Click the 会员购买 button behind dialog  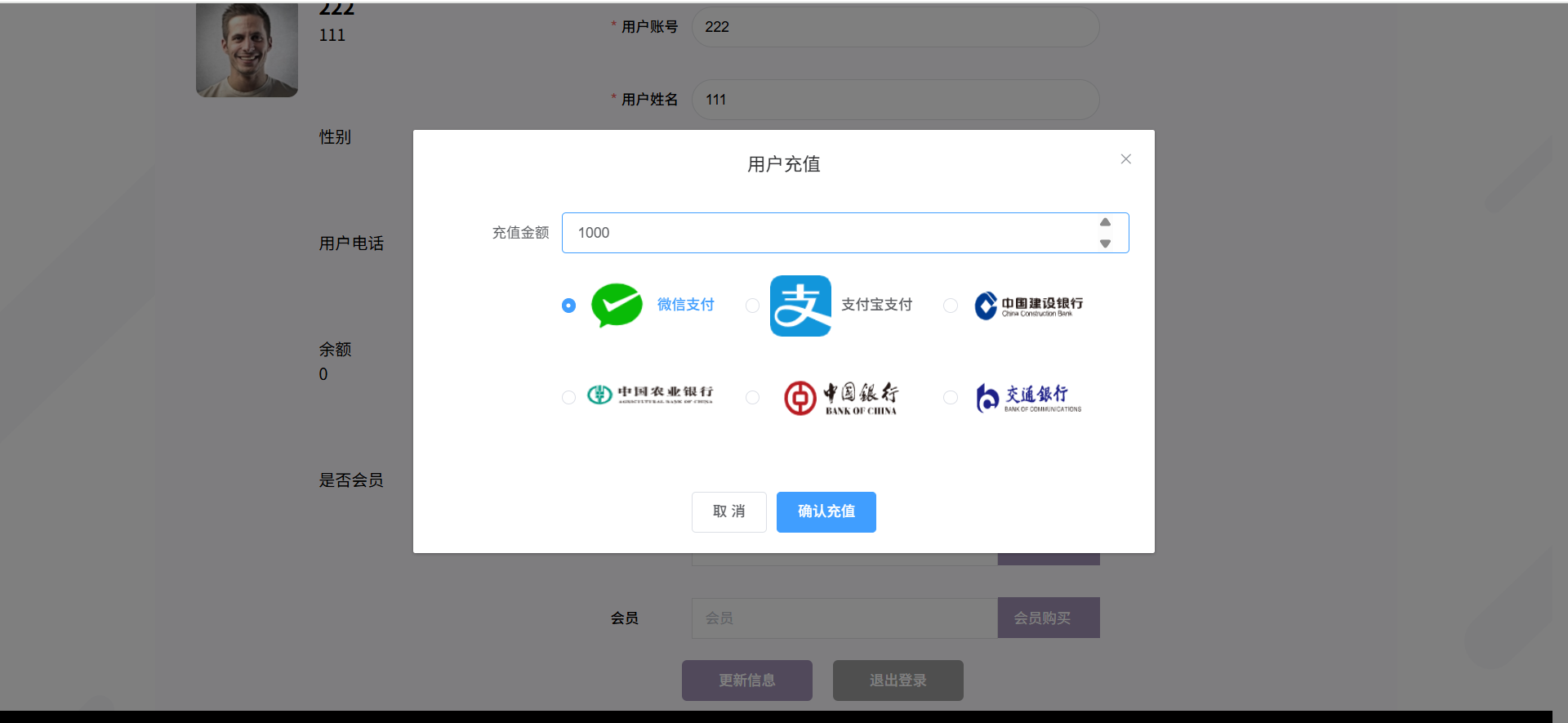pyautogui.click(x=1049, y=618)
